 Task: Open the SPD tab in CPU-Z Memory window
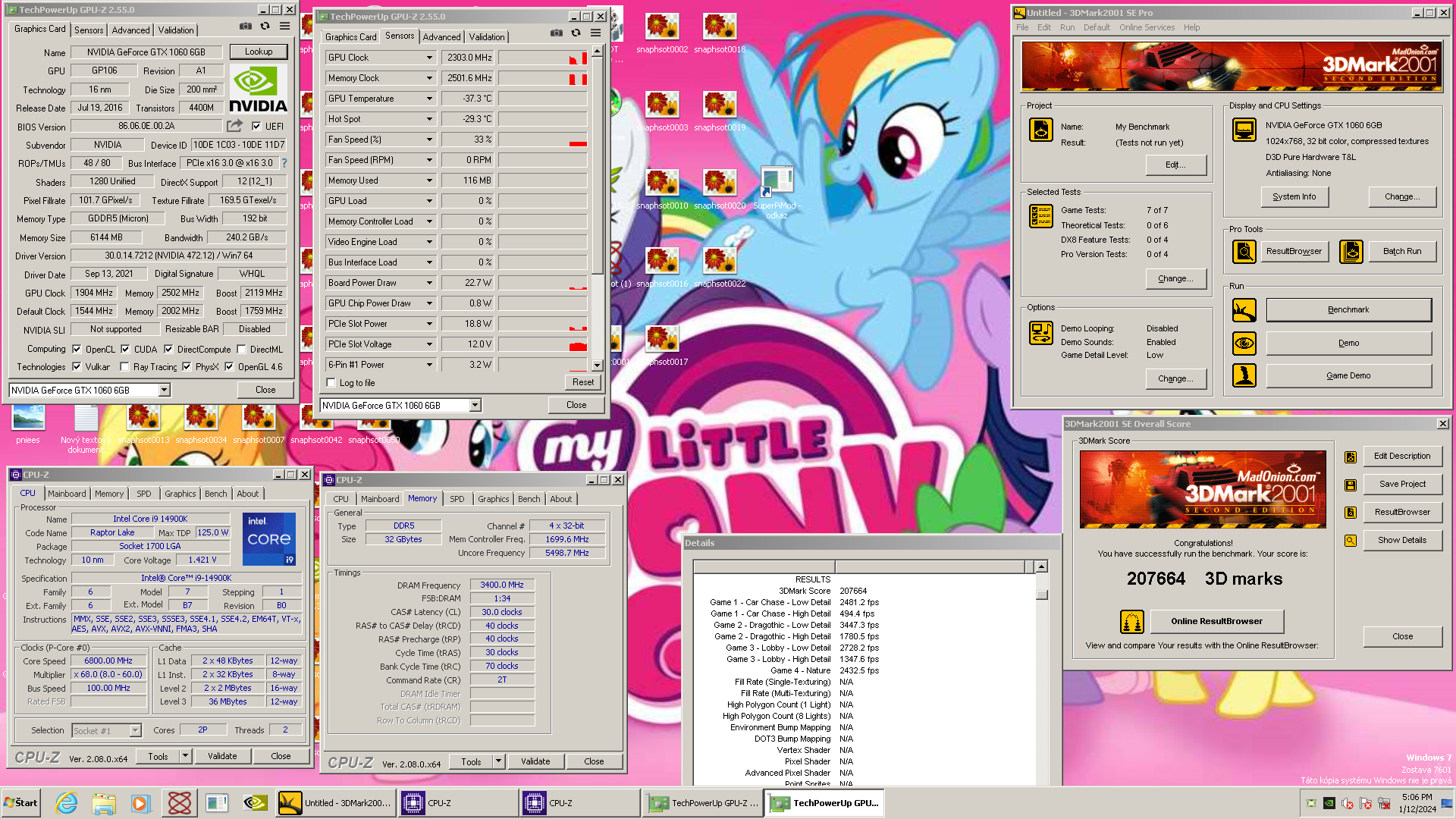tap(457, 499)
